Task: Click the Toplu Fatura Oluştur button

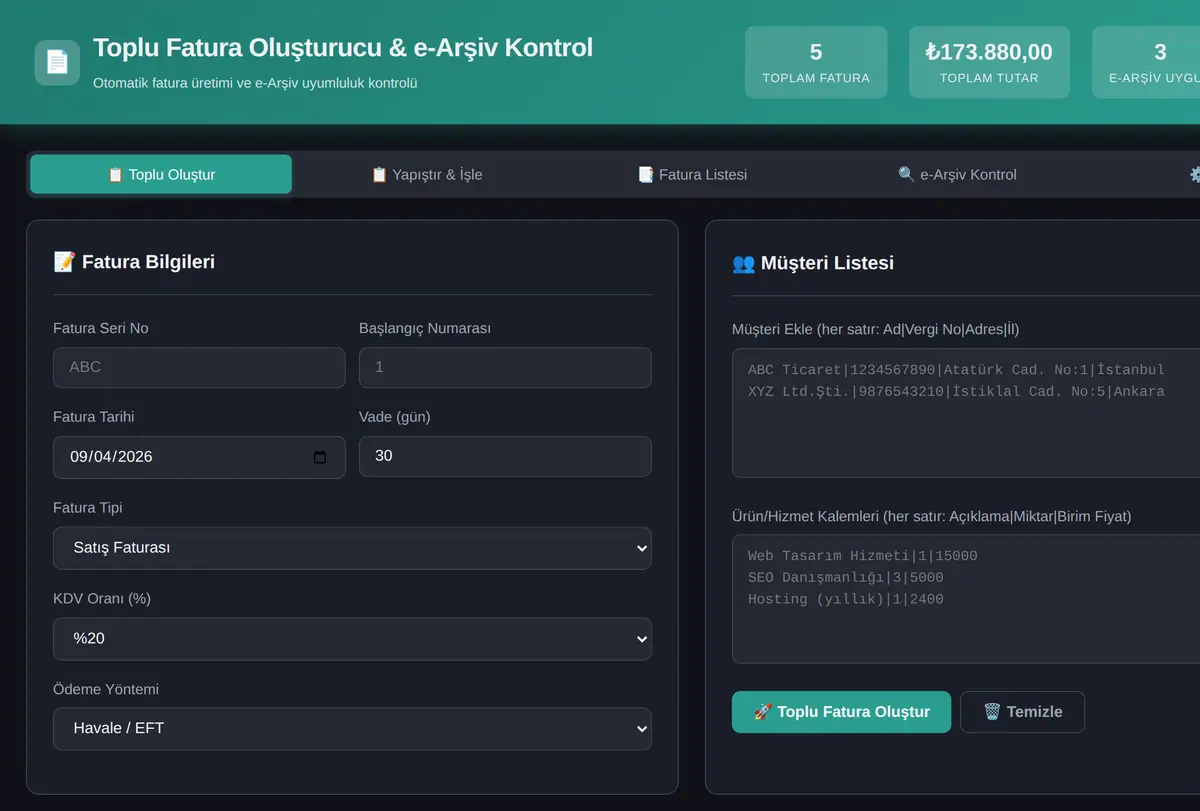Action: pyautogui.click(x=841, y=712)
